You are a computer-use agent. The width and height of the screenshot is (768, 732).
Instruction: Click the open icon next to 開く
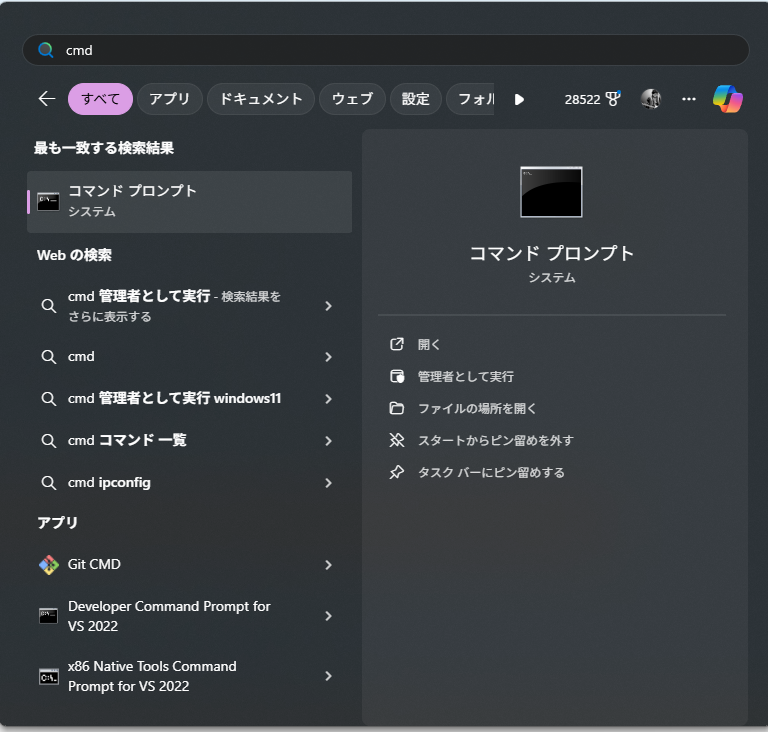coord(397,344)
